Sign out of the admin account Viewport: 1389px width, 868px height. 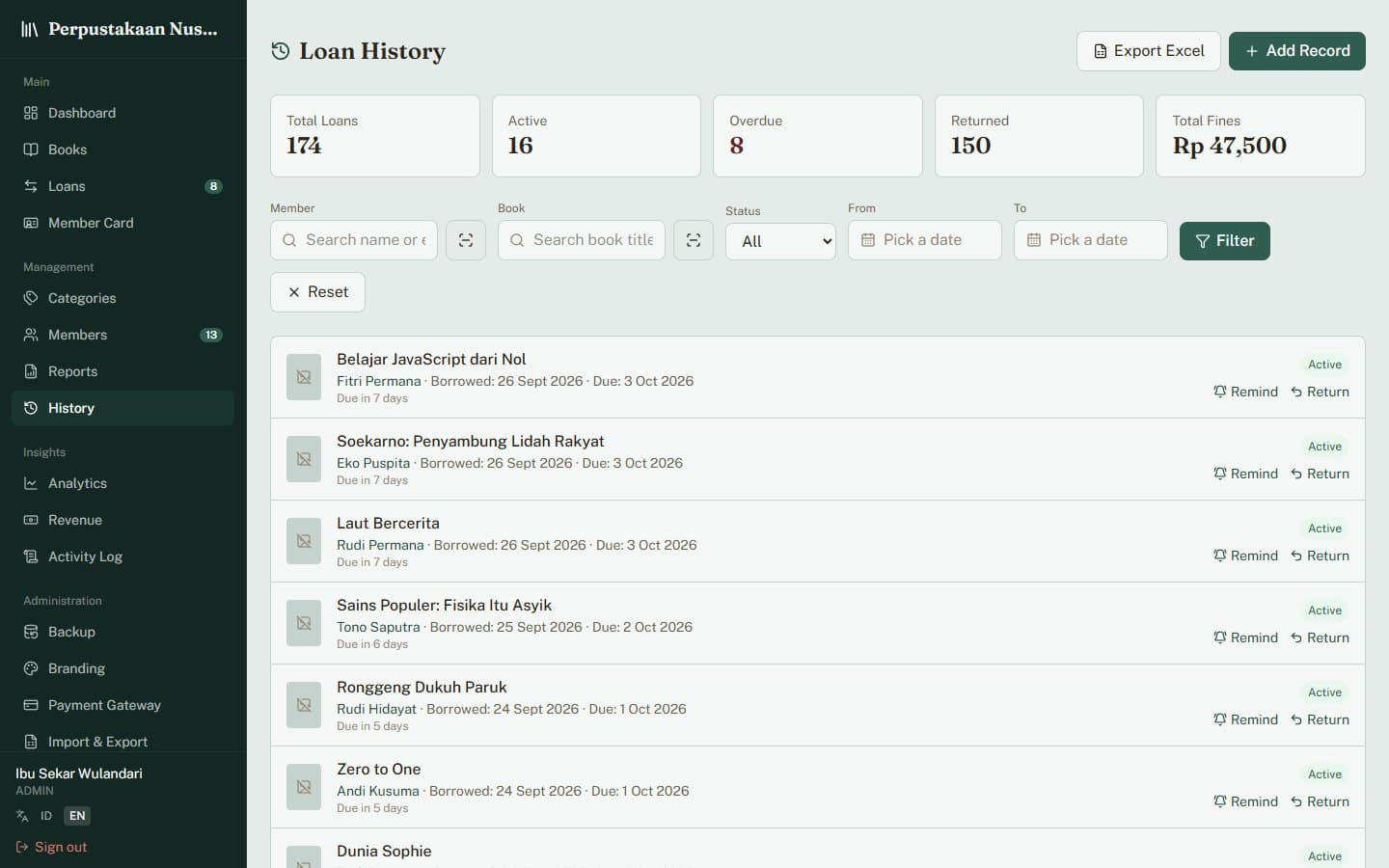click(x=51, y=847)
